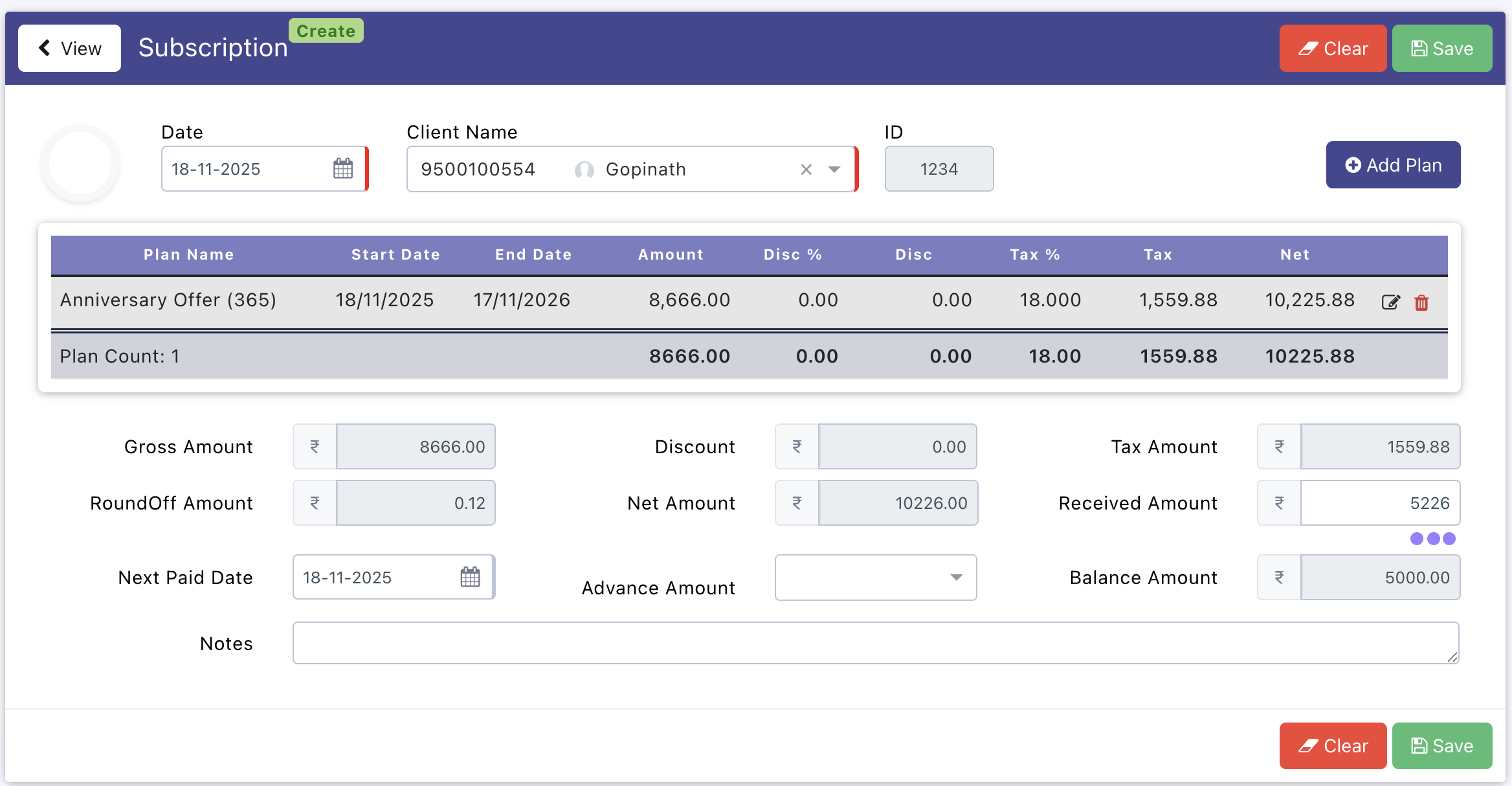Go back using the View button
1512x786 pixels.
70,49
